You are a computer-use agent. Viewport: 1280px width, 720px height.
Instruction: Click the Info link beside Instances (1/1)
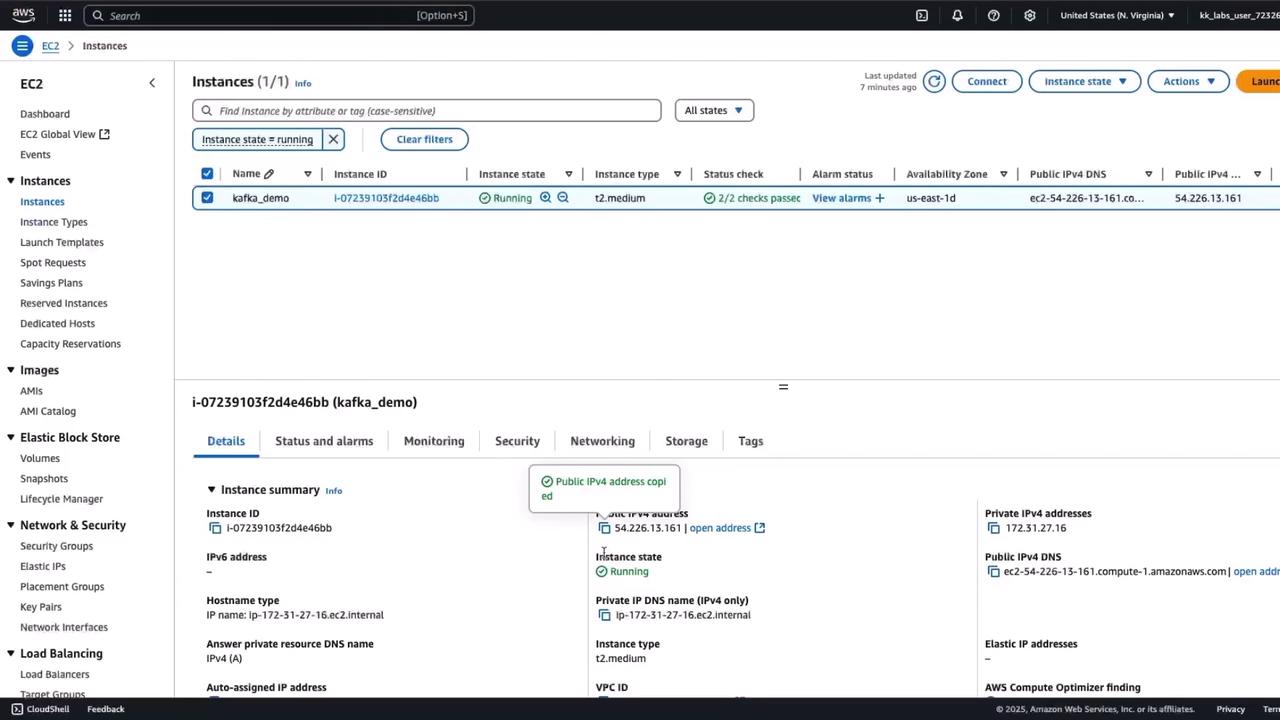[x=303, y=83]
